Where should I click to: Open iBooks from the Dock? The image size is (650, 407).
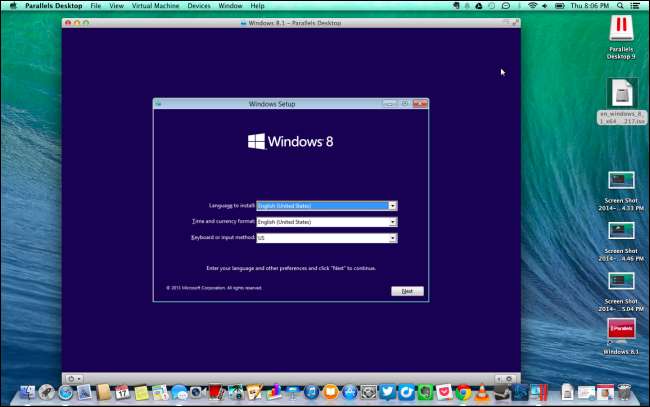331,392
